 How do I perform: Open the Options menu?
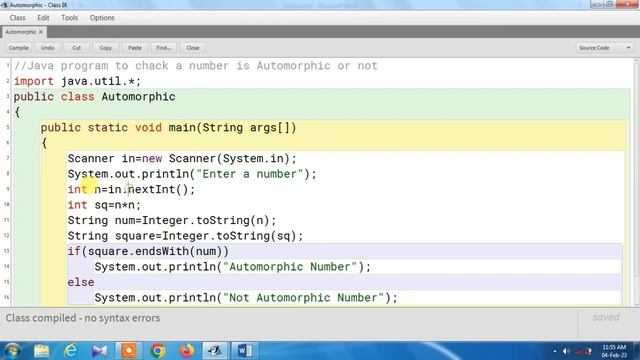pyautogui.click(x=102, y=18)
